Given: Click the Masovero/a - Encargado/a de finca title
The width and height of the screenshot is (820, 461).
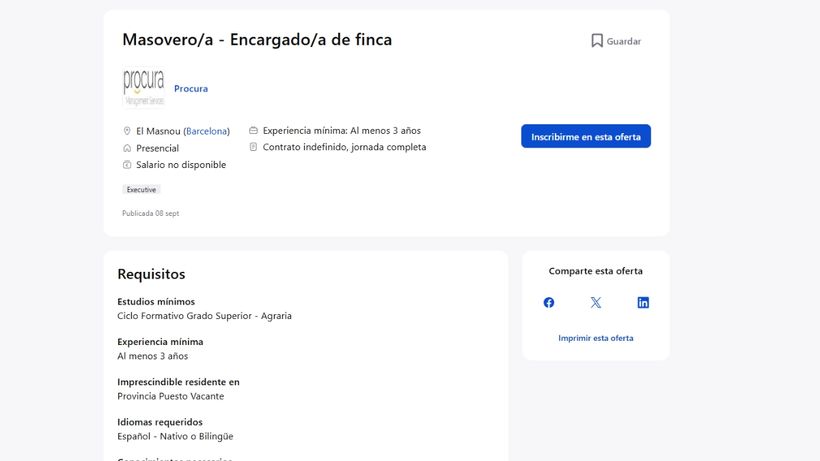Looking at the screenshot, I should (257, 40).
